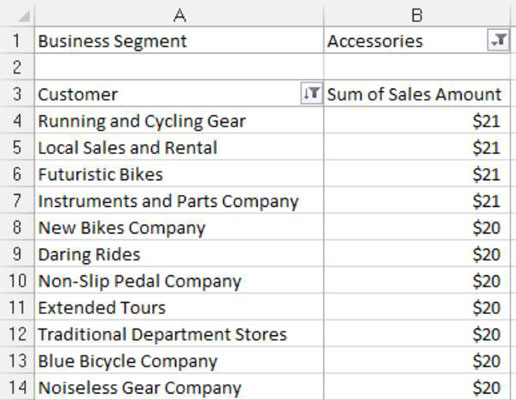The height and width of the screenshot is (400, 516).
Task: Click the Local Sales and Rental cell
Action: tap(179, 147)
